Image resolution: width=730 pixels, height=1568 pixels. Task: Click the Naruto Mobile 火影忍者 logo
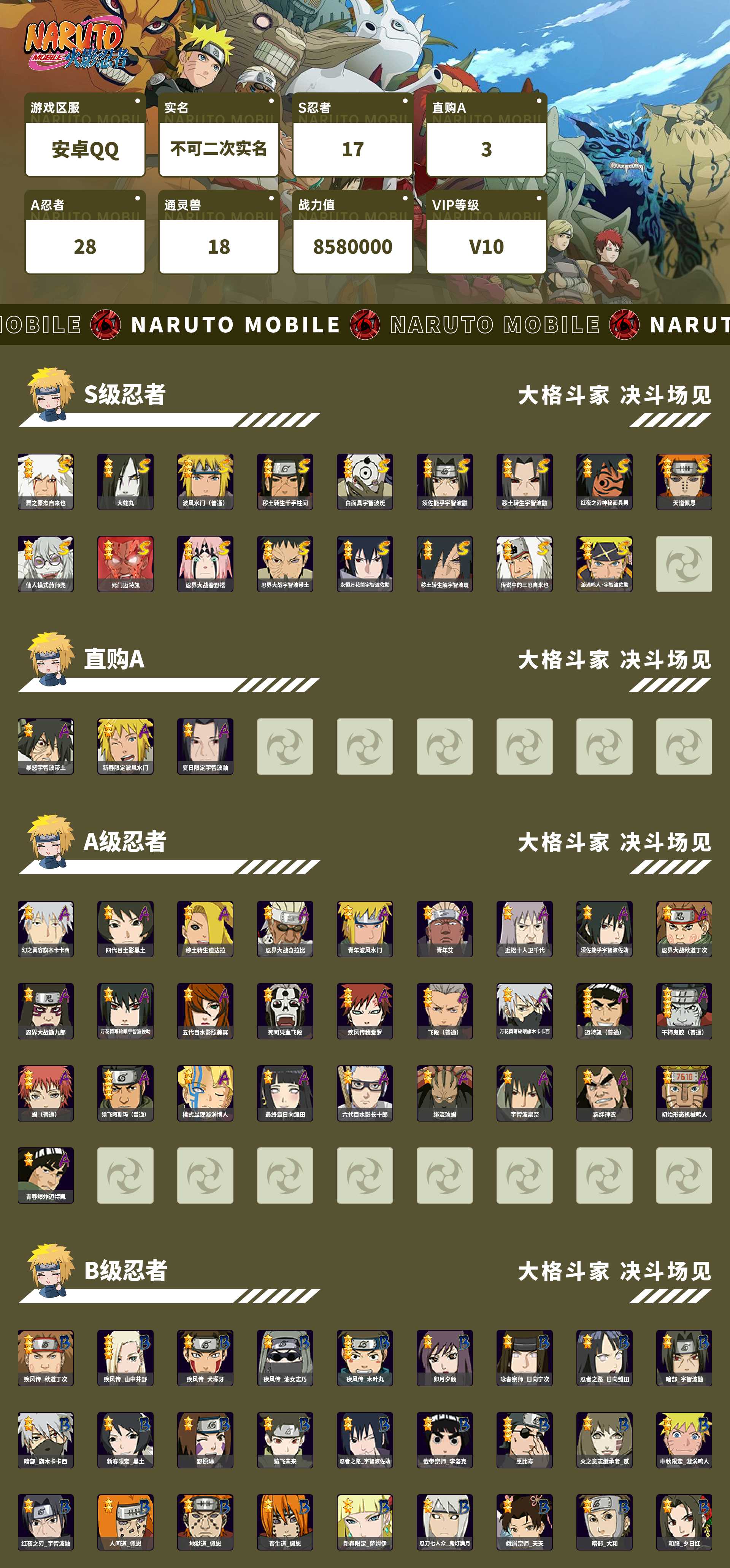tap(76, 44)
